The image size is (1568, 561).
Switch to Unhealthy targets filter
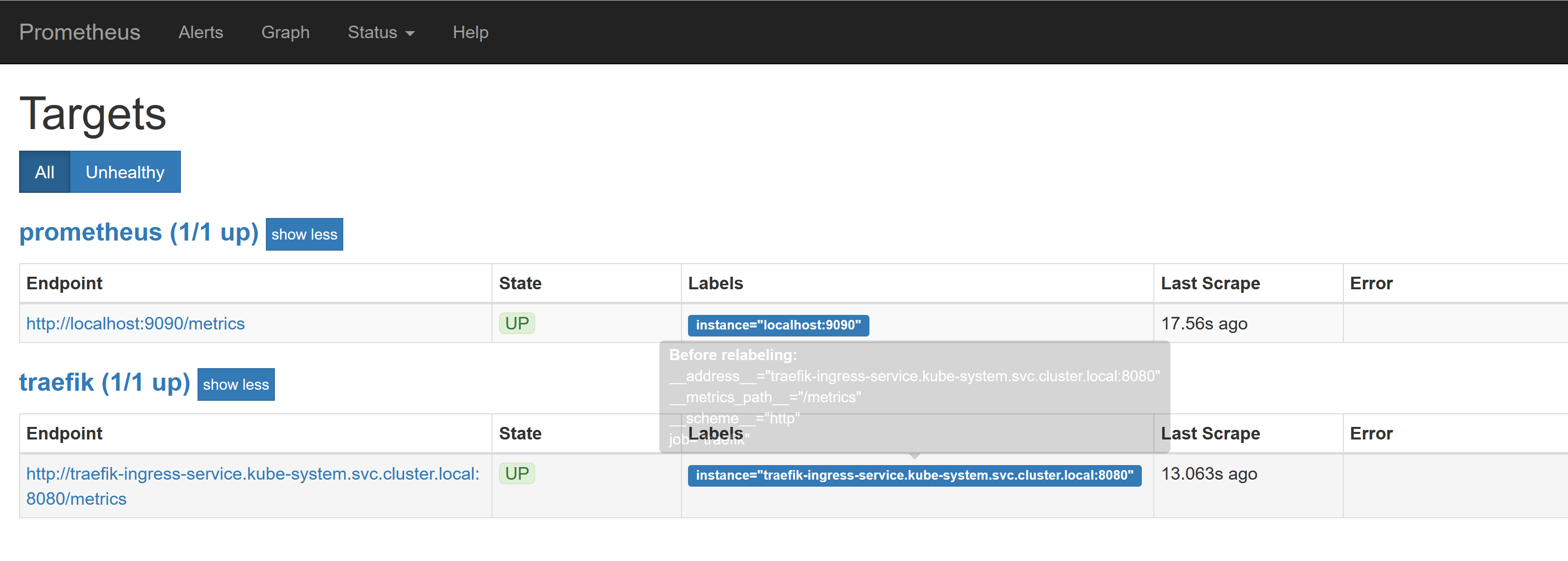click(x=125, y=172)
